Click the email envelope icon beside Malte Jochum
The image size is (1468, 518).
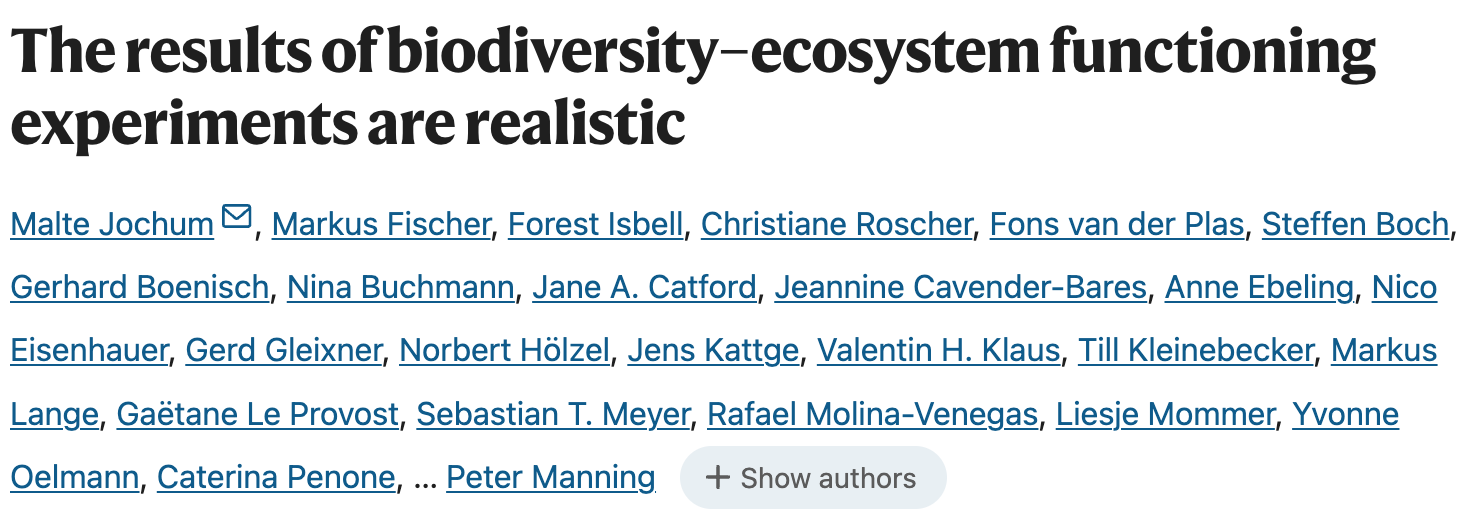point(237,215)
